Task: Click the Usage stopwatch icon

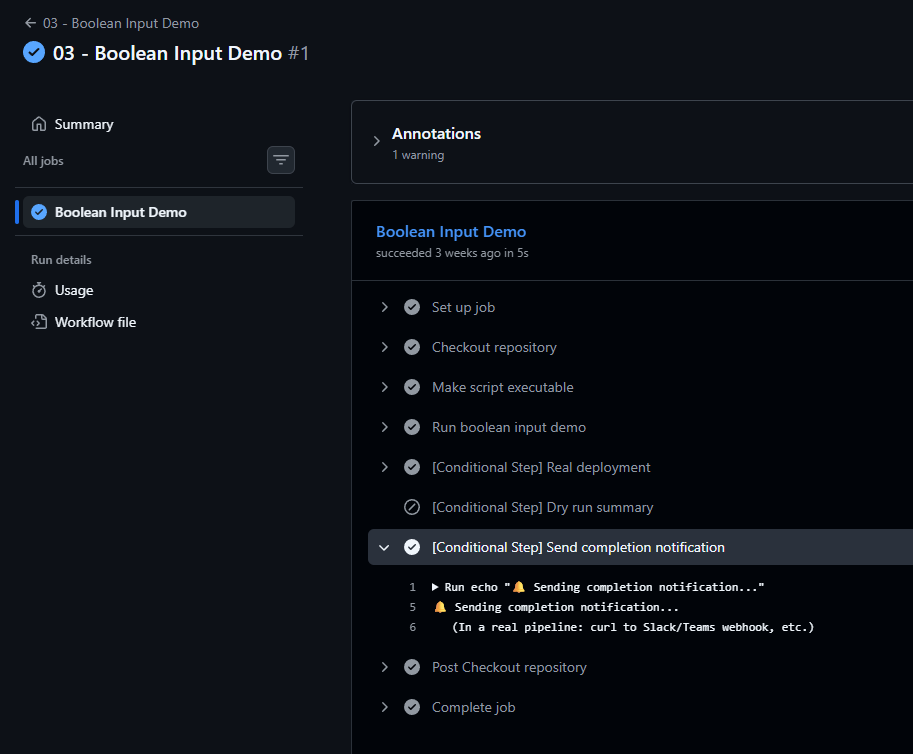Action: [39, 290]
